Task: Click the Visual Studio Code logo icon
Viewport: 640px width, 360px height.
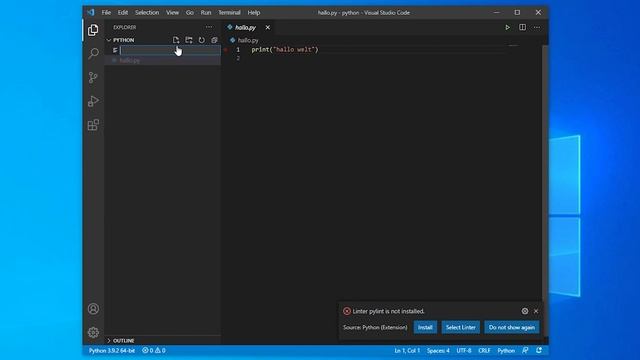Action: 91,13
